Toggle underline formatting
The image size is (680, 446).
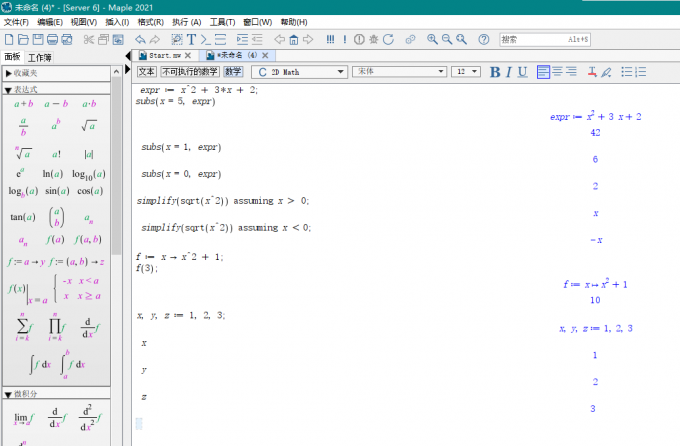click(523, 72)
